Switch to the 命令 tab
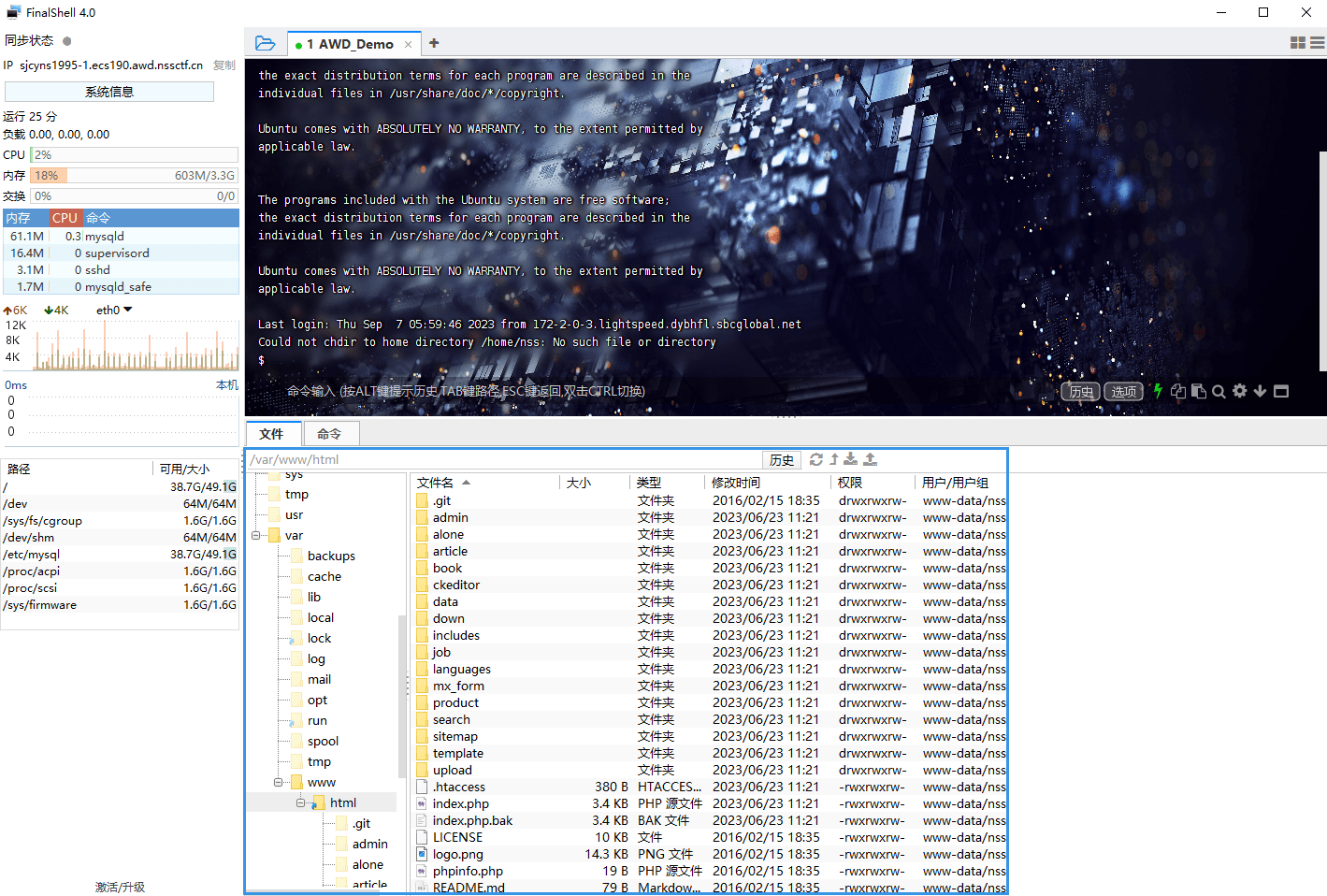Viewport: 1327px width, 896px height. 329,434
